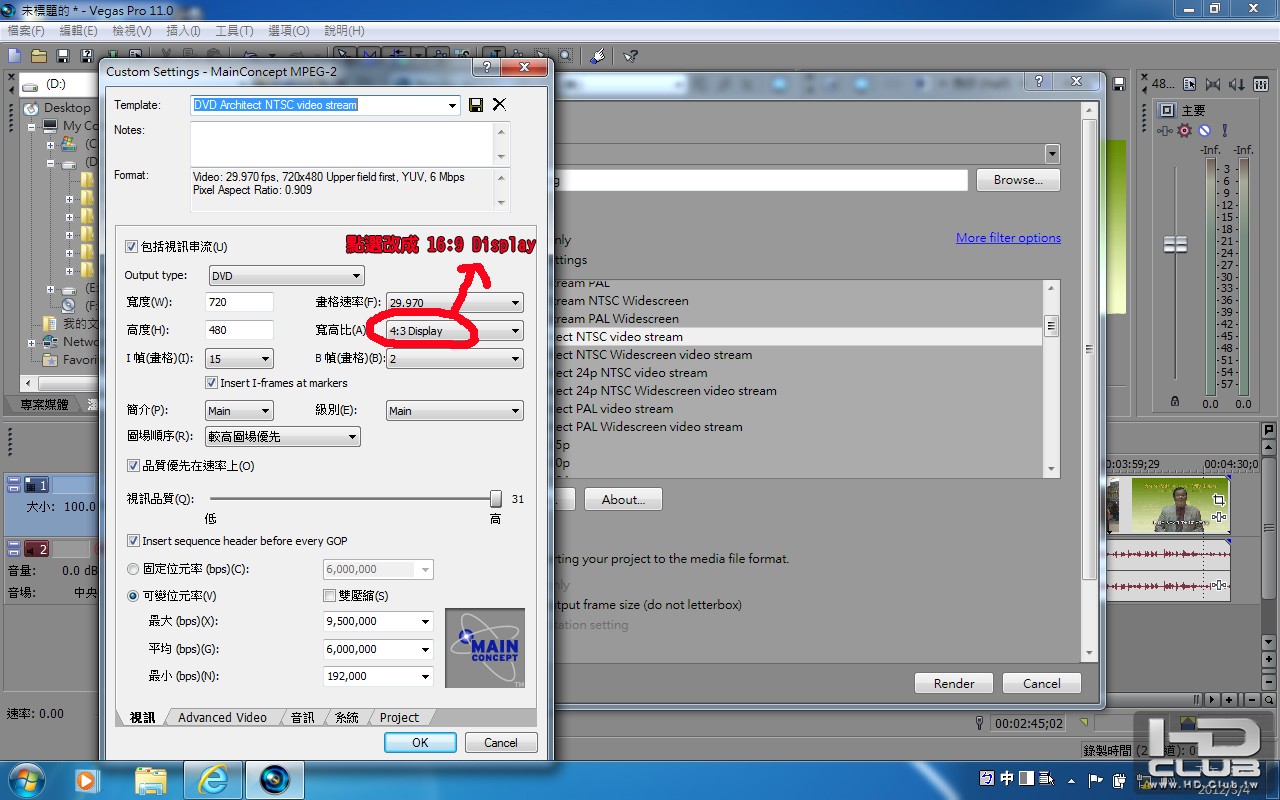1280x800 pixels.
Task: Click the master volume fader handle
Action: click(1175, 244)
